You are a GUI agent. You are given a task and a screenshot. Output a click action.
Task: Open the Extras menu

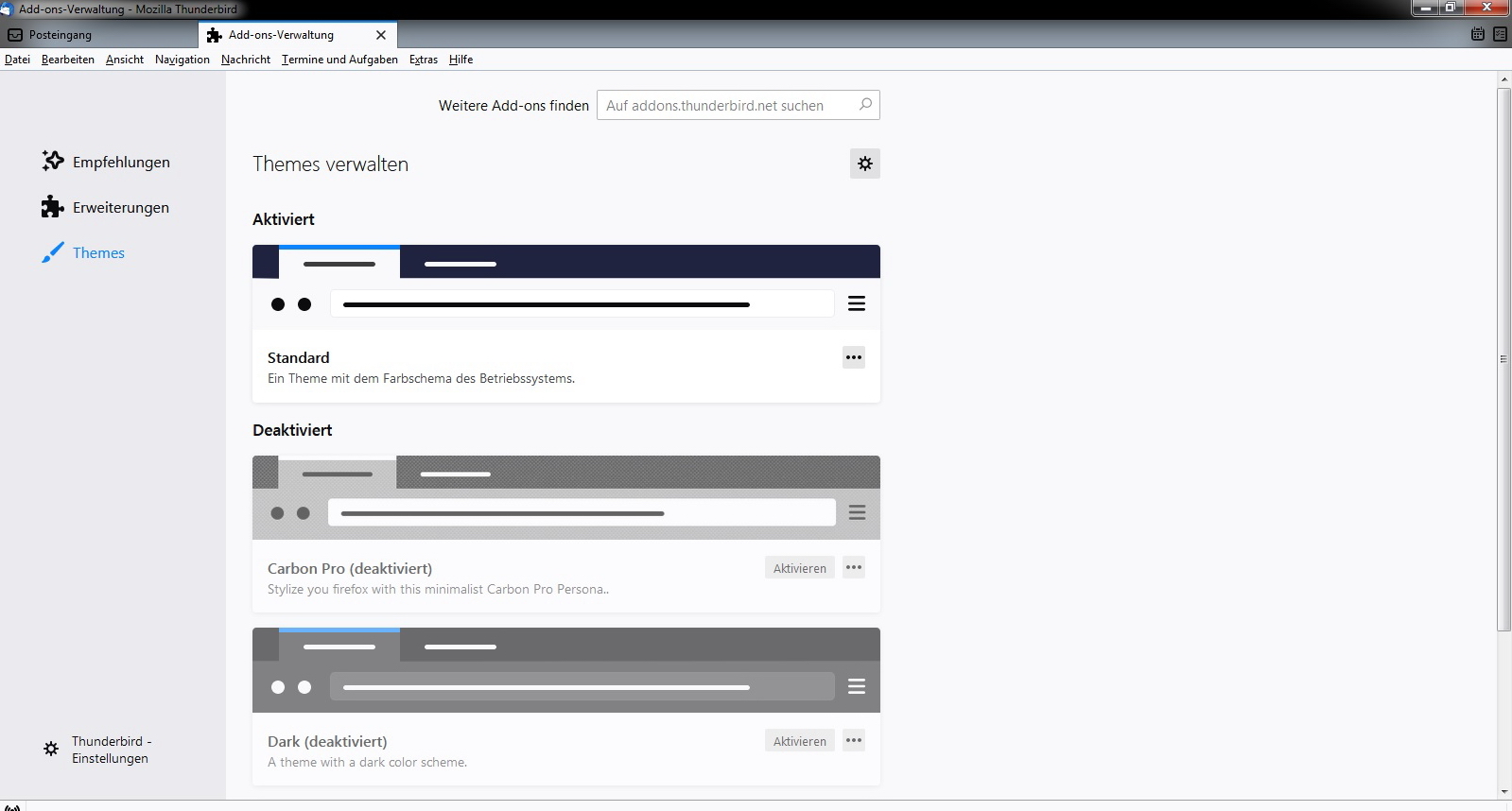coord(424,60)
